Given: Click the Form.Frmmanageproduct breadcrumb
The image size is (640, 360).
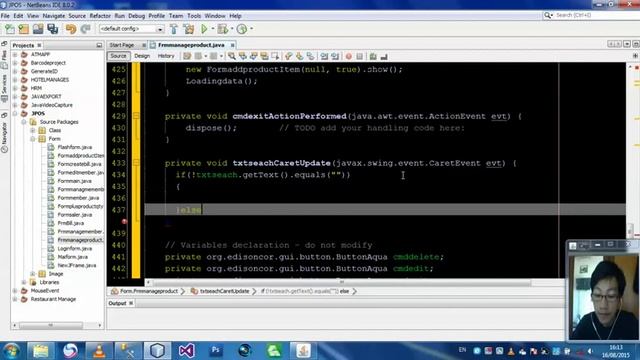Looking at the screenshot, I should [149, 291].
